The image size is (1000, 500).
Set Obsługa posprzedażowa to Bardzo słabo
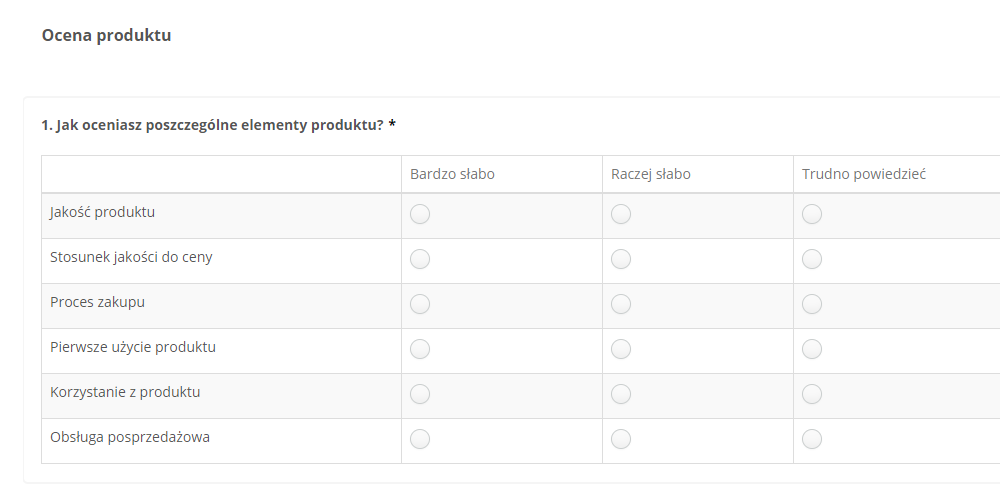420,439
